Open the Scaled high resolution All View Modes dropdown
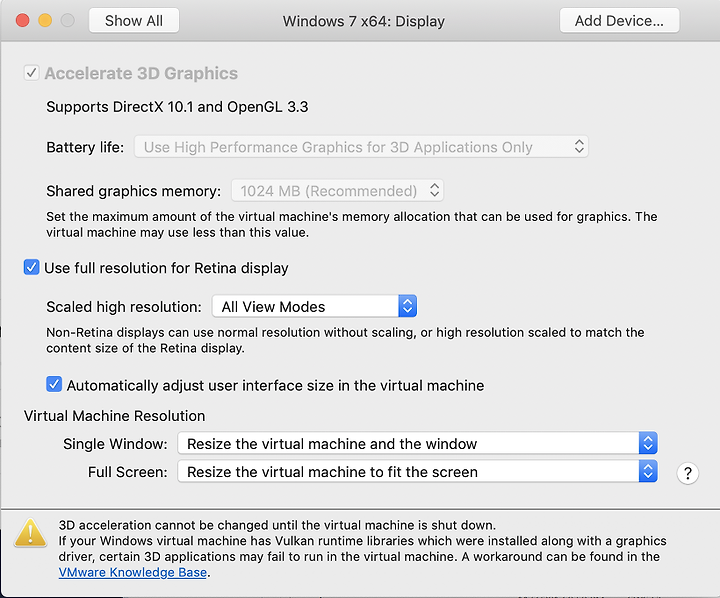 314,306
